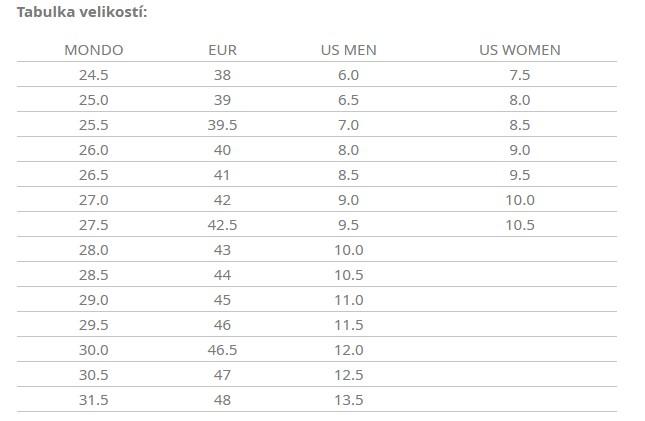Select the US MEN 6.0 cell
This screenshot has width=645, height=421.
point(349,75)
